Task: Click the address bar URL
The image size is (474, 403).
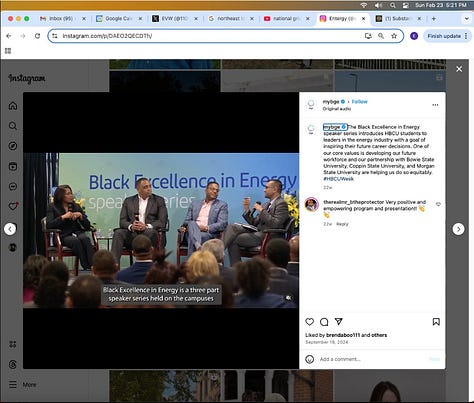Action: point(107,36)
